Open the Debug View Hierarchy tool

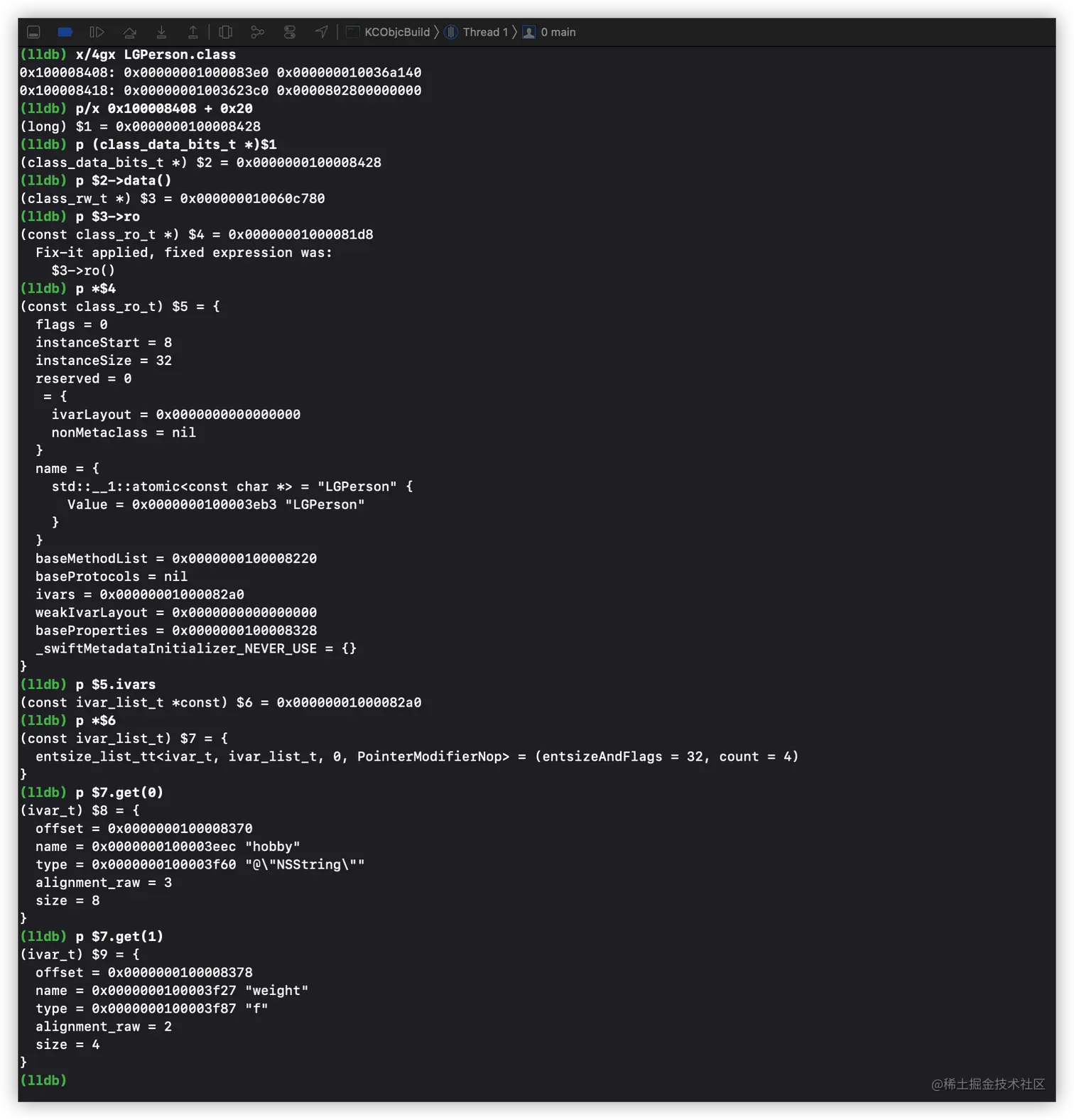coord(226,32)
